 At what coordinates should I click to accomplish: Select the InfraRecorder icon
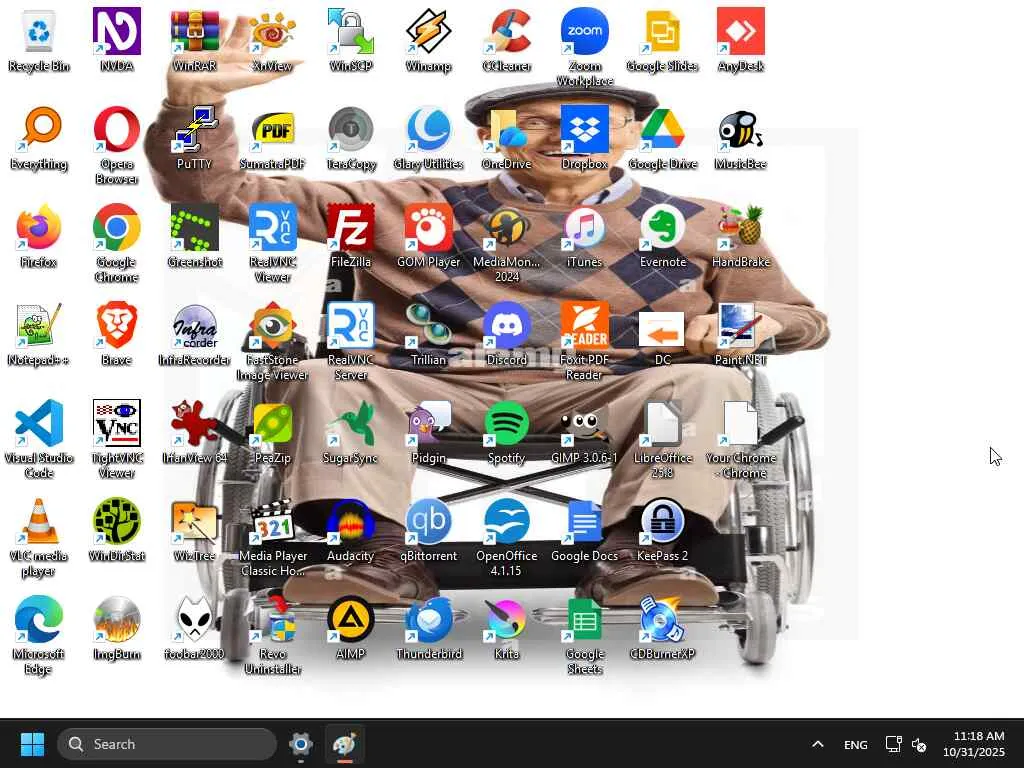click(x=195, y=334)
